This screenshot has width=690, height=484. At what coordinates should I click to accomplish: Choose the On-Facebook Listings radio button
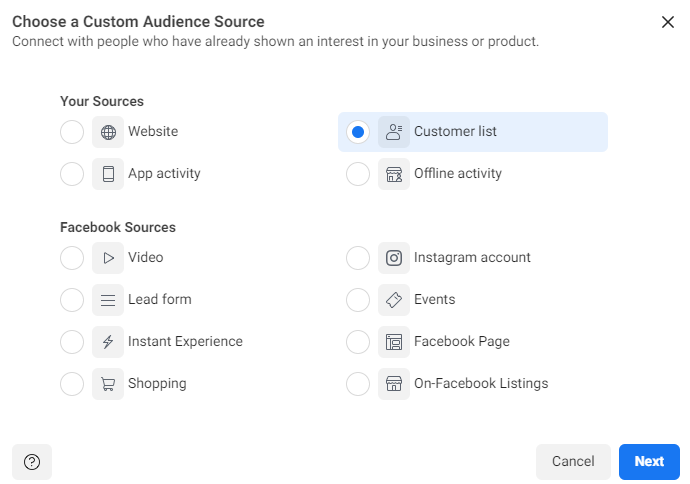[358, 384]
